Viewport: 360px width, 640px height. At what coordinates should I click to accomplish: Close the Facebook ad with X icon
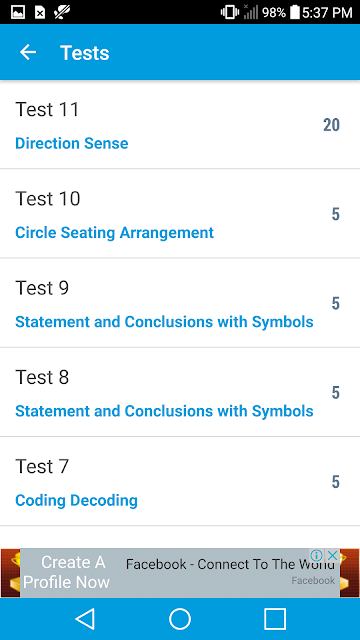click(x=333, y=556)
